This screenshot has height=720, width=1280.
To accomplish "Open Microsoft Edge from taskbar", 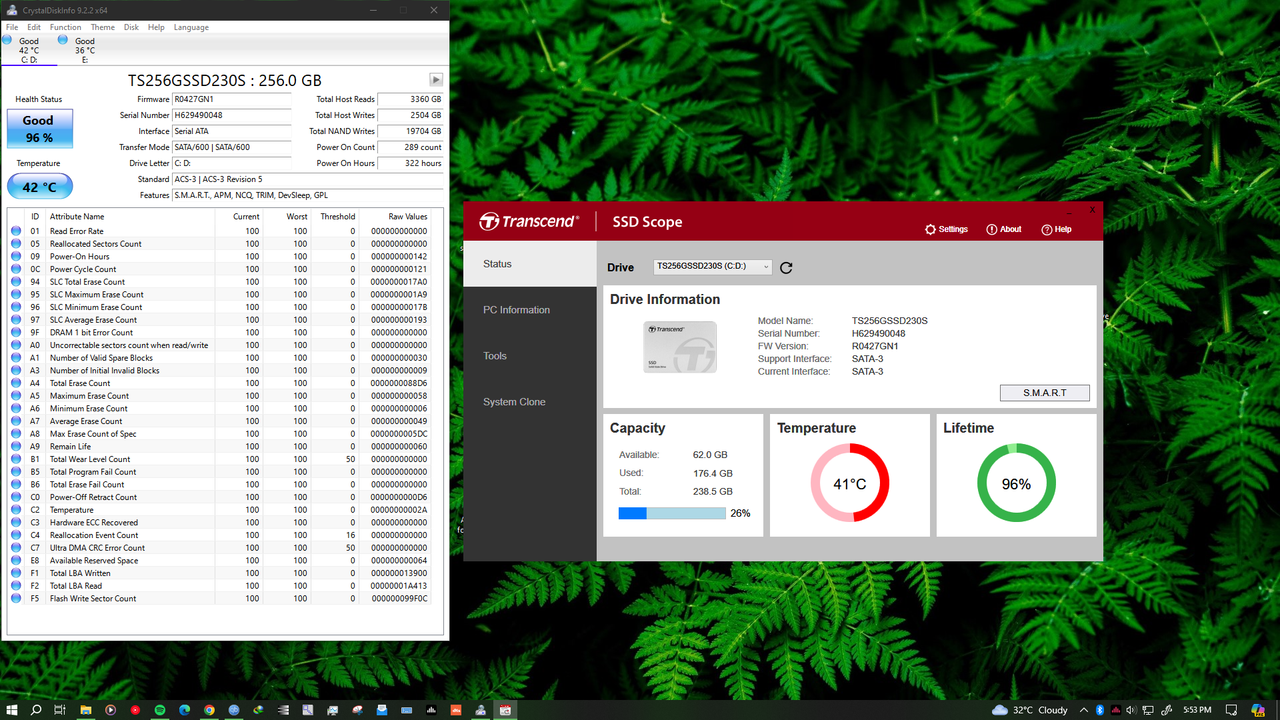I will [185, 710].
